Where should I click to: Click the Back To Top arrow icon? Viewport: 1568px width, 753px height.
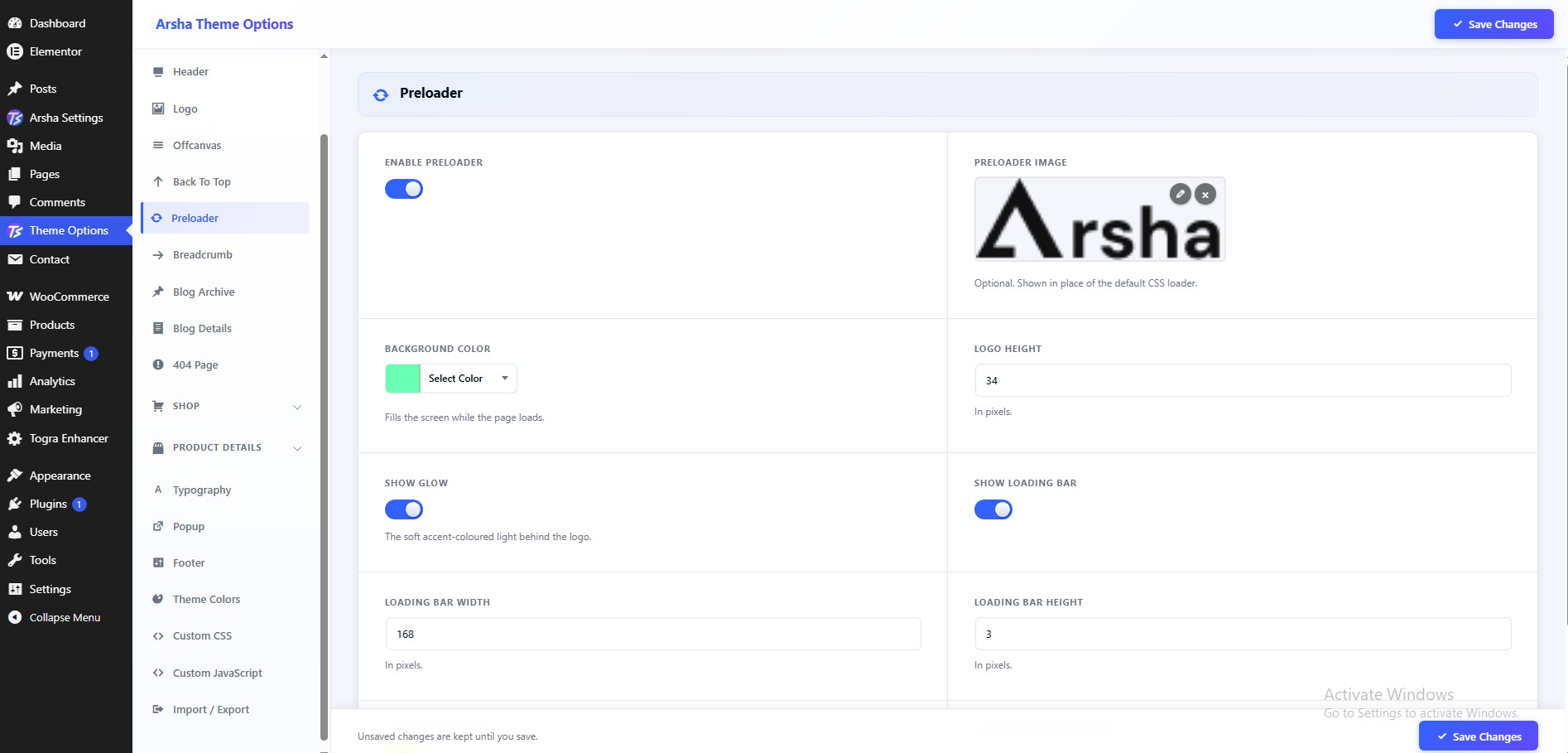click(x=158, y=181)
